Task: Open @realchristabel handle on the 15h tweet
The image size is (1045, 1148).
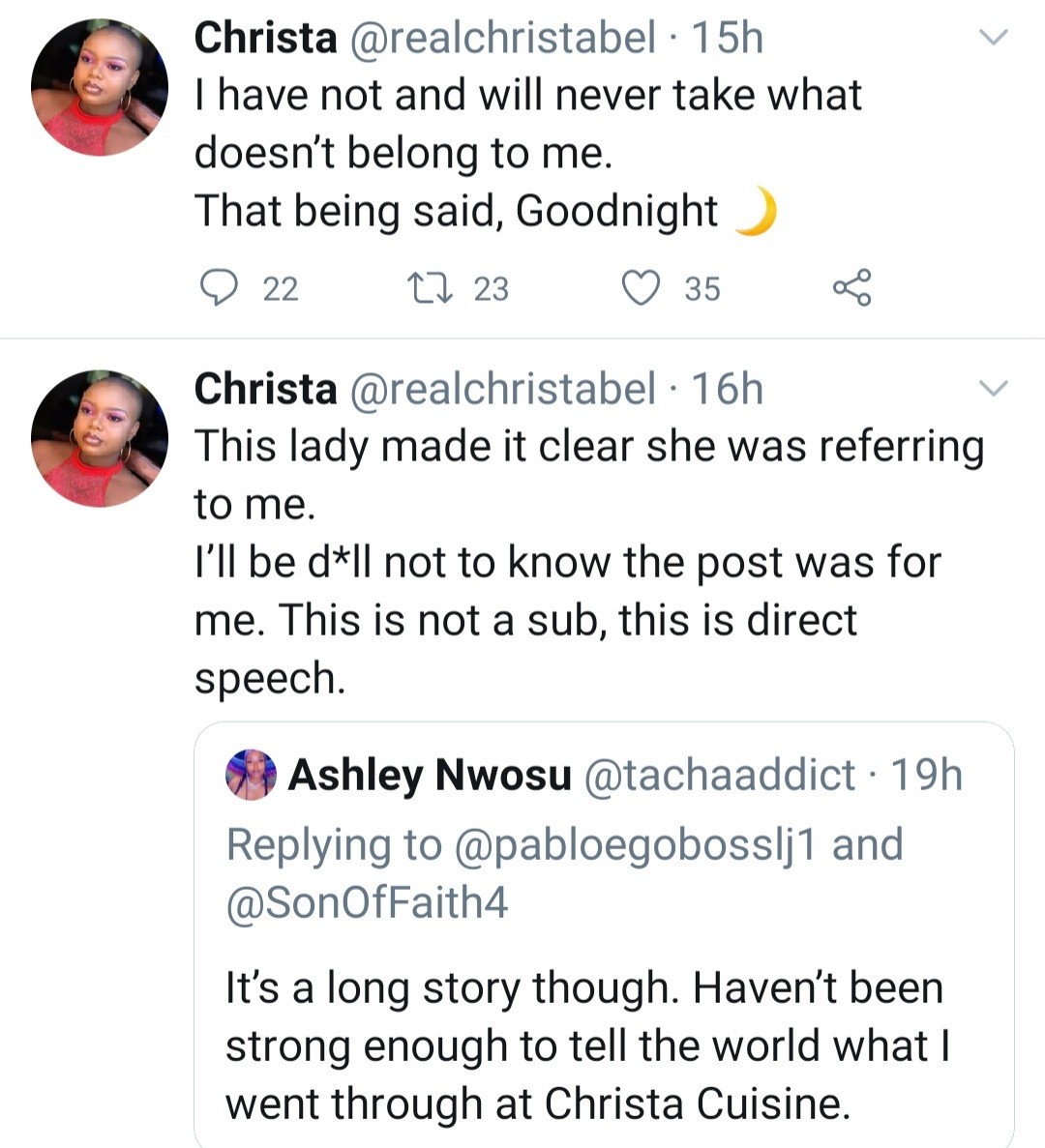Action: pyautogui.click(x=500, y=39)
